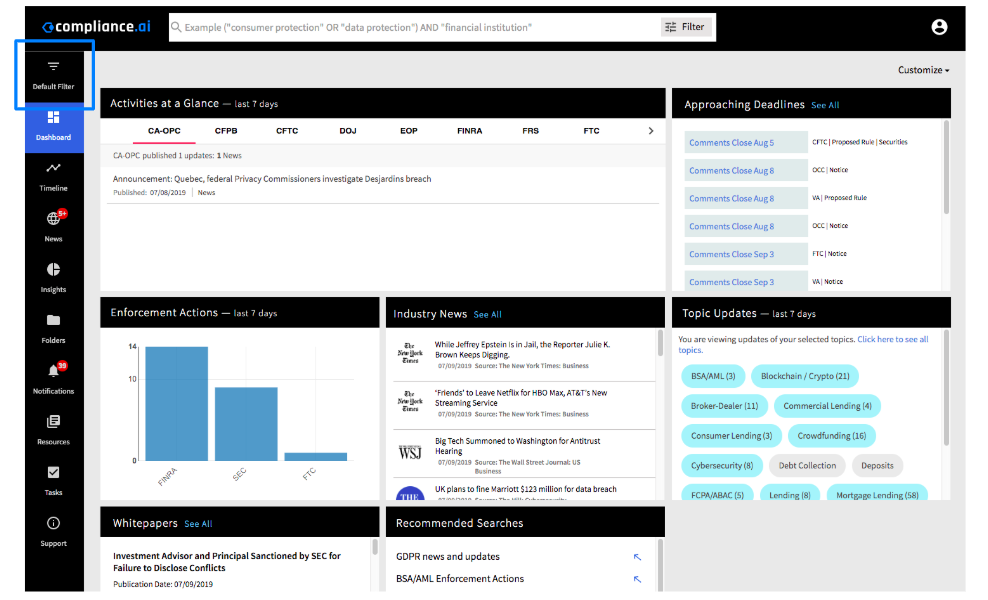Click See All in Industry News
Screen dimensions: 988x600
click(488, 314)
